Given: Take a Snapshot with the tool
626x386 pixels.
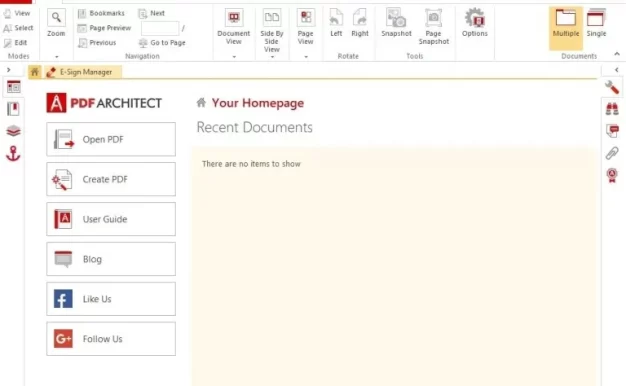Looking at the screenshot, I should [x=396, y=23].
